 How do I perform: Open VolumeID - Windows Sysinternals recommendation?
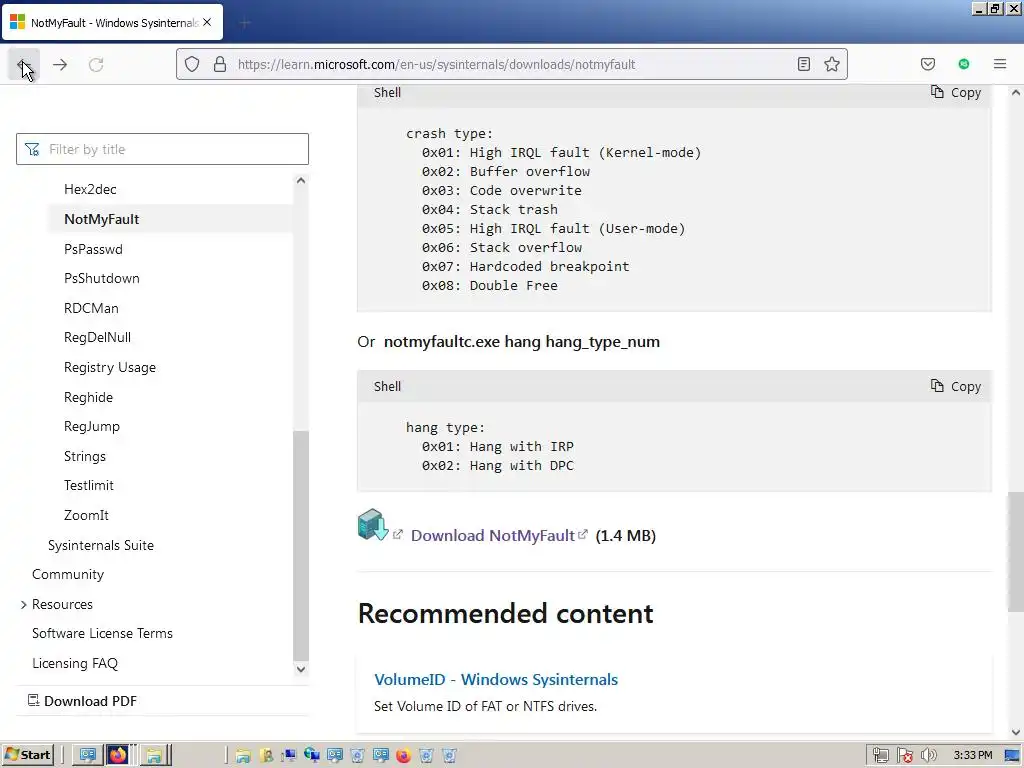pos(496,679)
